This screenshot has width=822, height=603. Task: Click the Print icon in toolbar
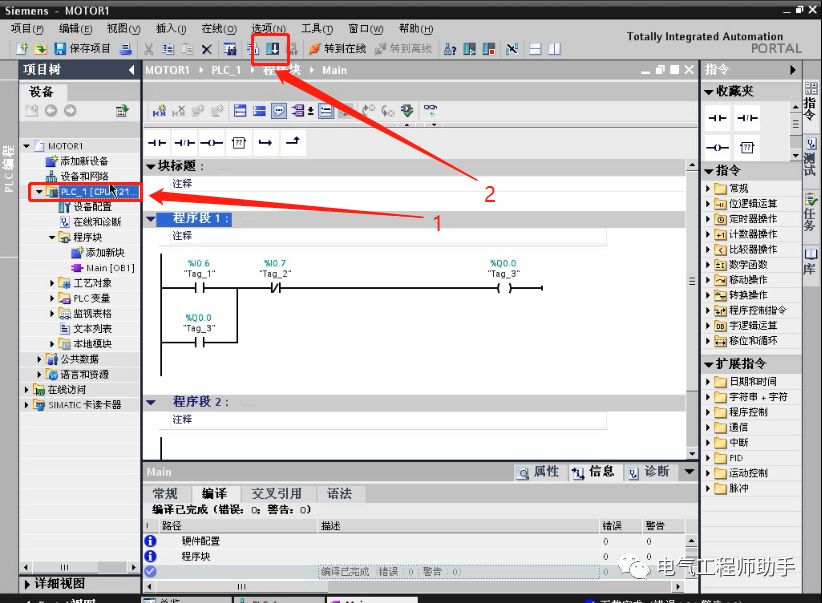(126, 49)
